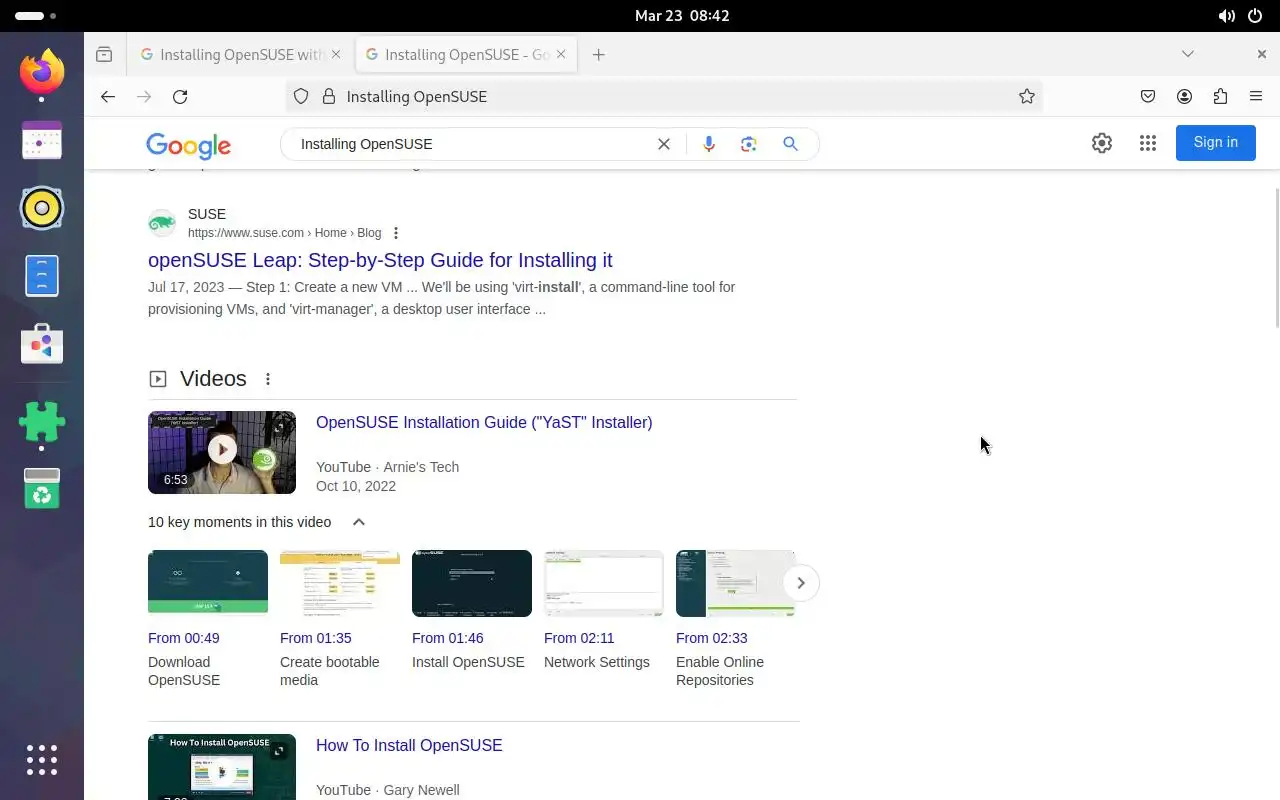Jump to Install OpenSUSE moment thumbnail
The image size is (1280, 800).
tap(472, 583)
